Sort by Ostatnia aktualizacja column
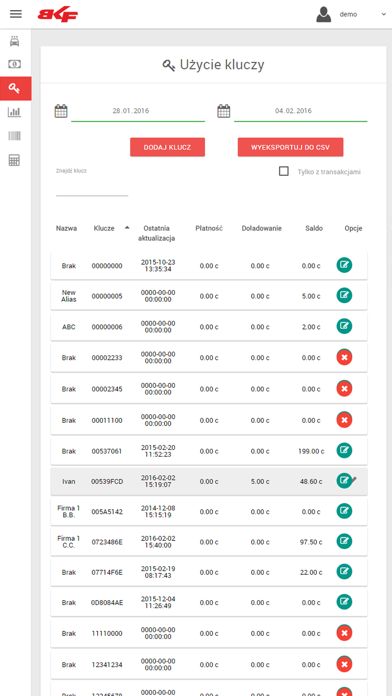 point(156,233)
